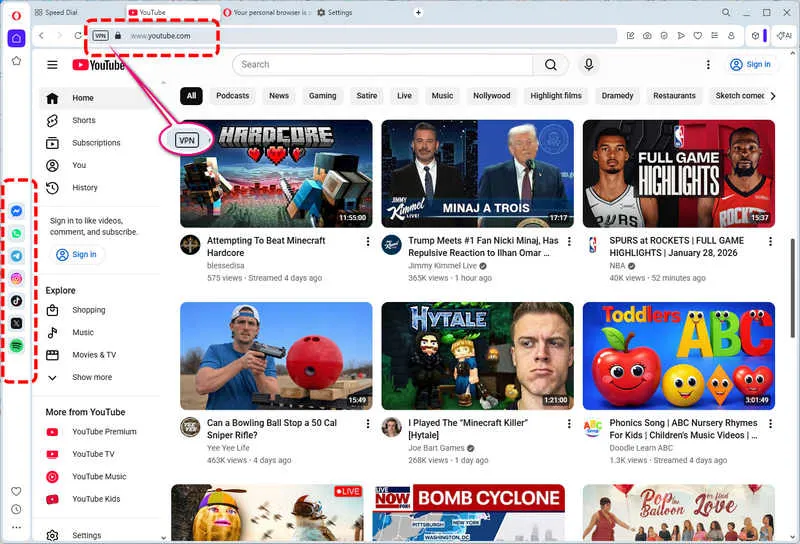Click Sign in button in left sidebar
This screenshot has height=544, width=800.
[x=77, y=255]
